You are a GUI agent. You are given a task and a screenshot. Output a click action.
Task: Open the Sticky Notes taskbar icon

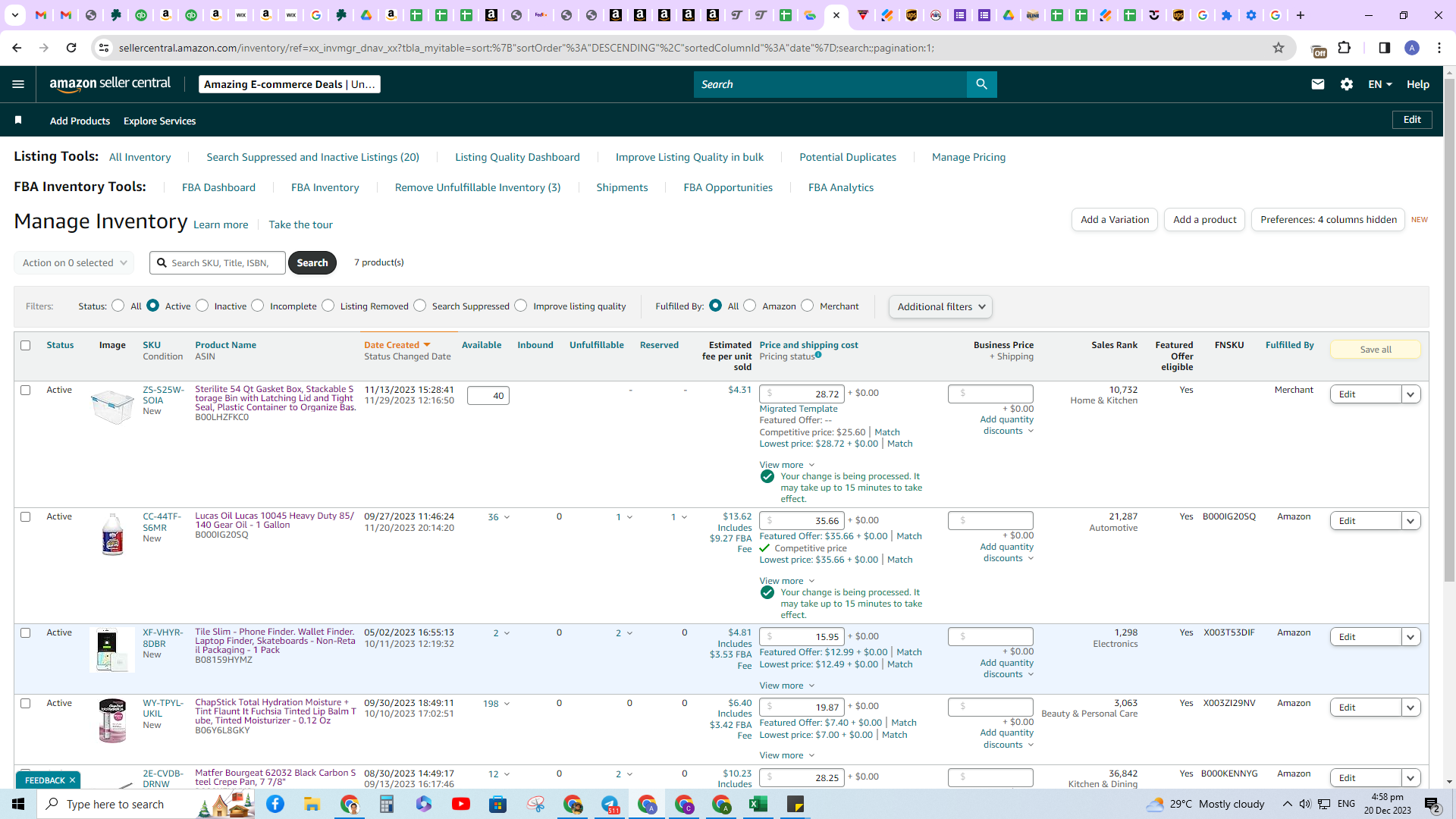click(x=795, y=804)
